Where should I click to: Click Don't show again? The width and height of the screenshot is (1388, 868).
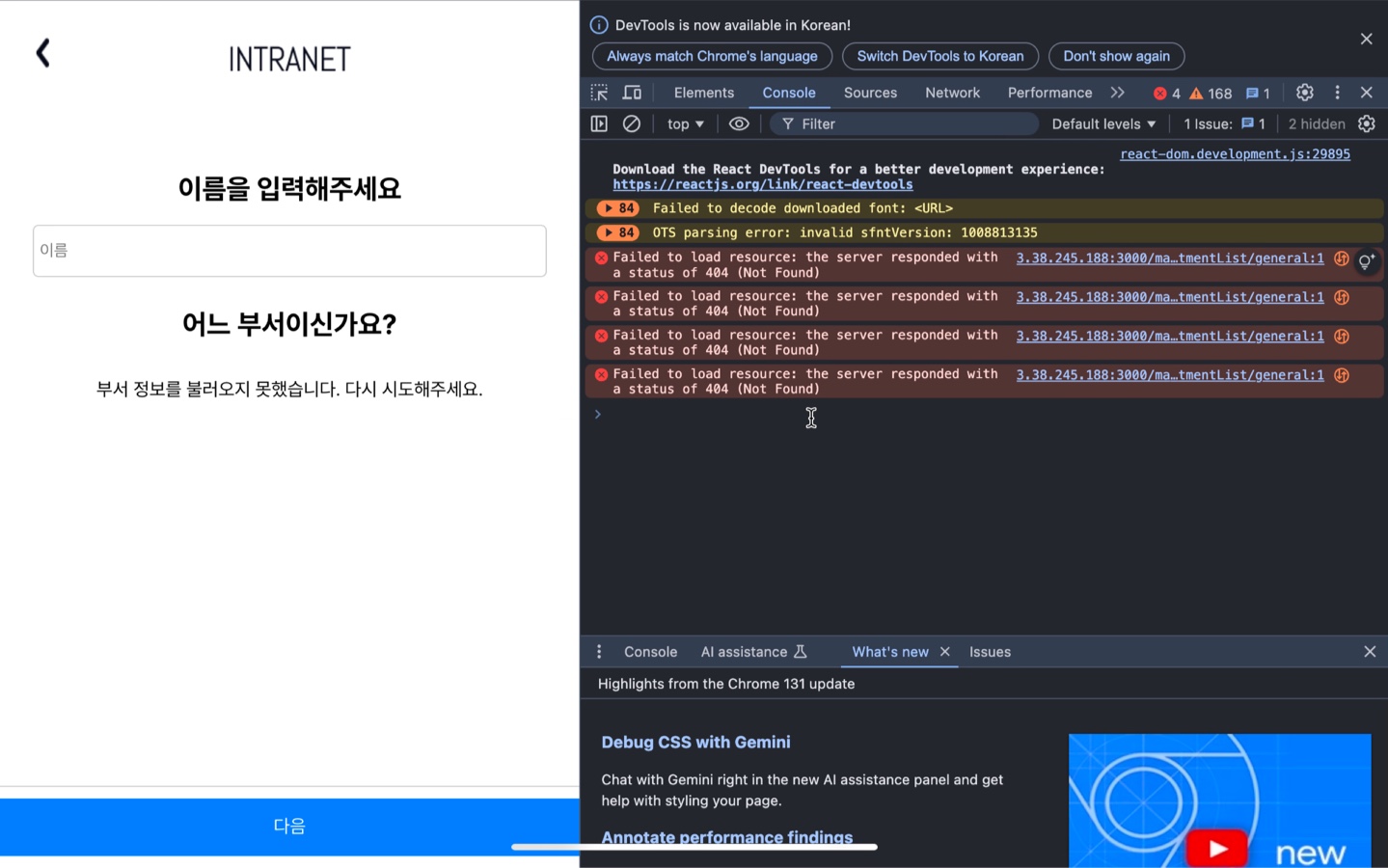click(1116, 56)
